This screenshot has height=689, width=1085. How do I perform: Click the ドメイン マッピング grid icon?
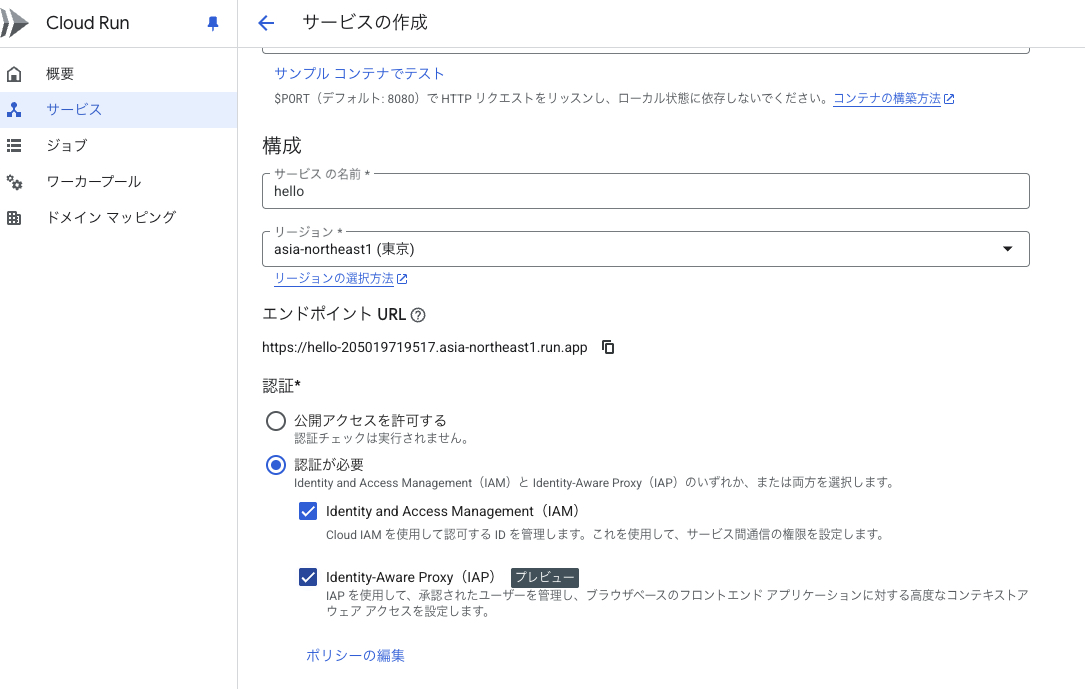(14, 218)
